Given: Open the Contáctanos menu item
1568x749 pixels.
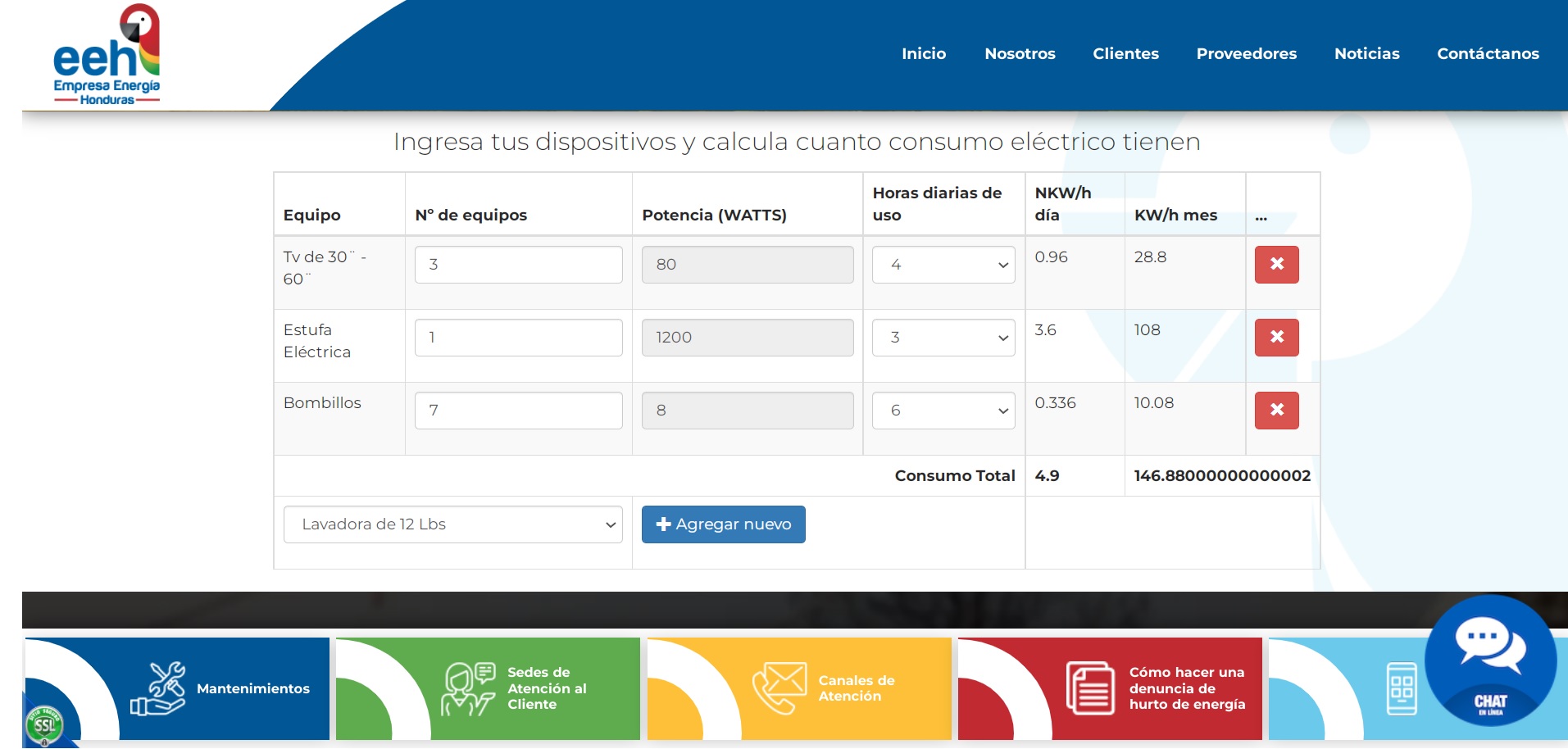Looking at the screenshot, I should pos(1488,53).
